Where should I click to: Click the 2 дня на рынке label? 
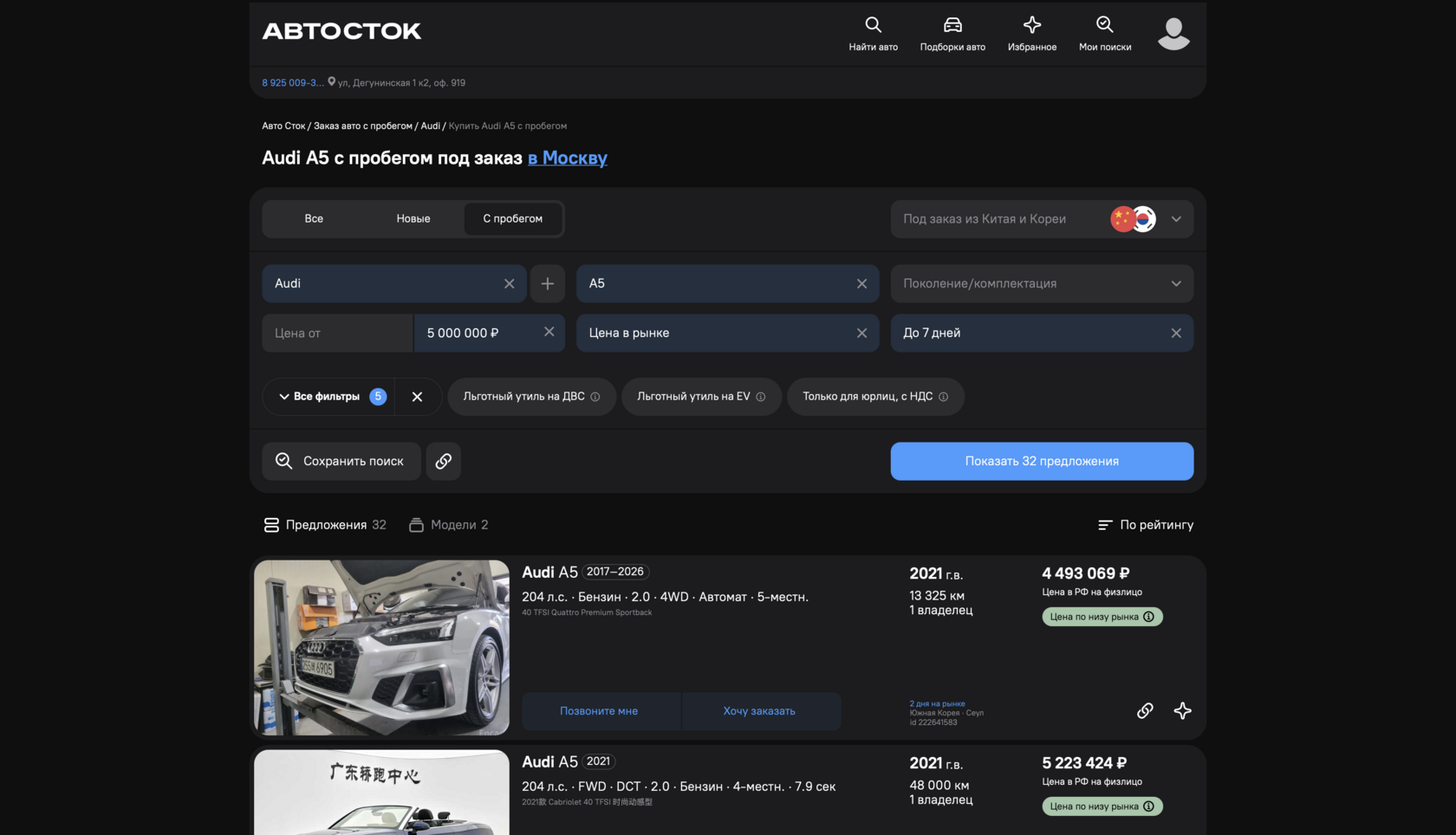tap(937, 704)
